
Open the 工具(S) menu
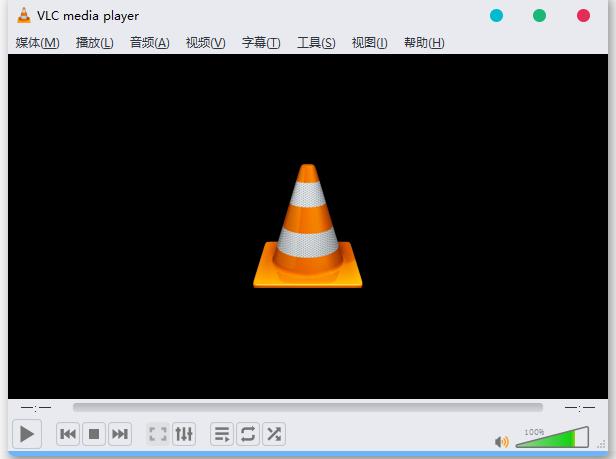(x=316, y=42)
